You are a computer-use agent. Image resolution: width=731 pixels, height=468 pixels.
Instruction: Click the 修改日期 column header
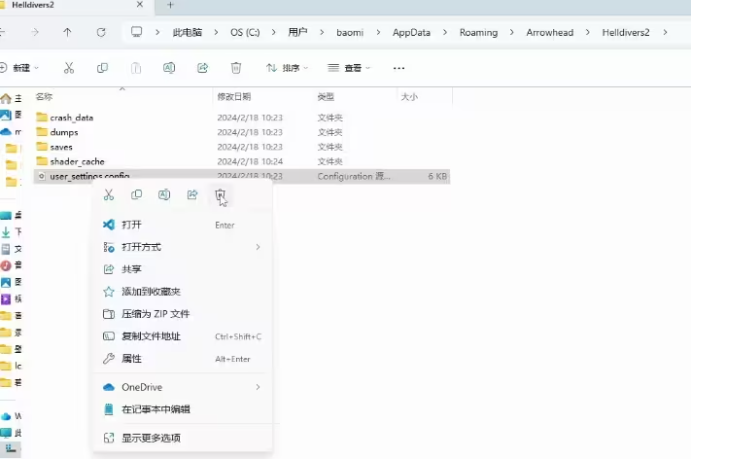[234, 97]
